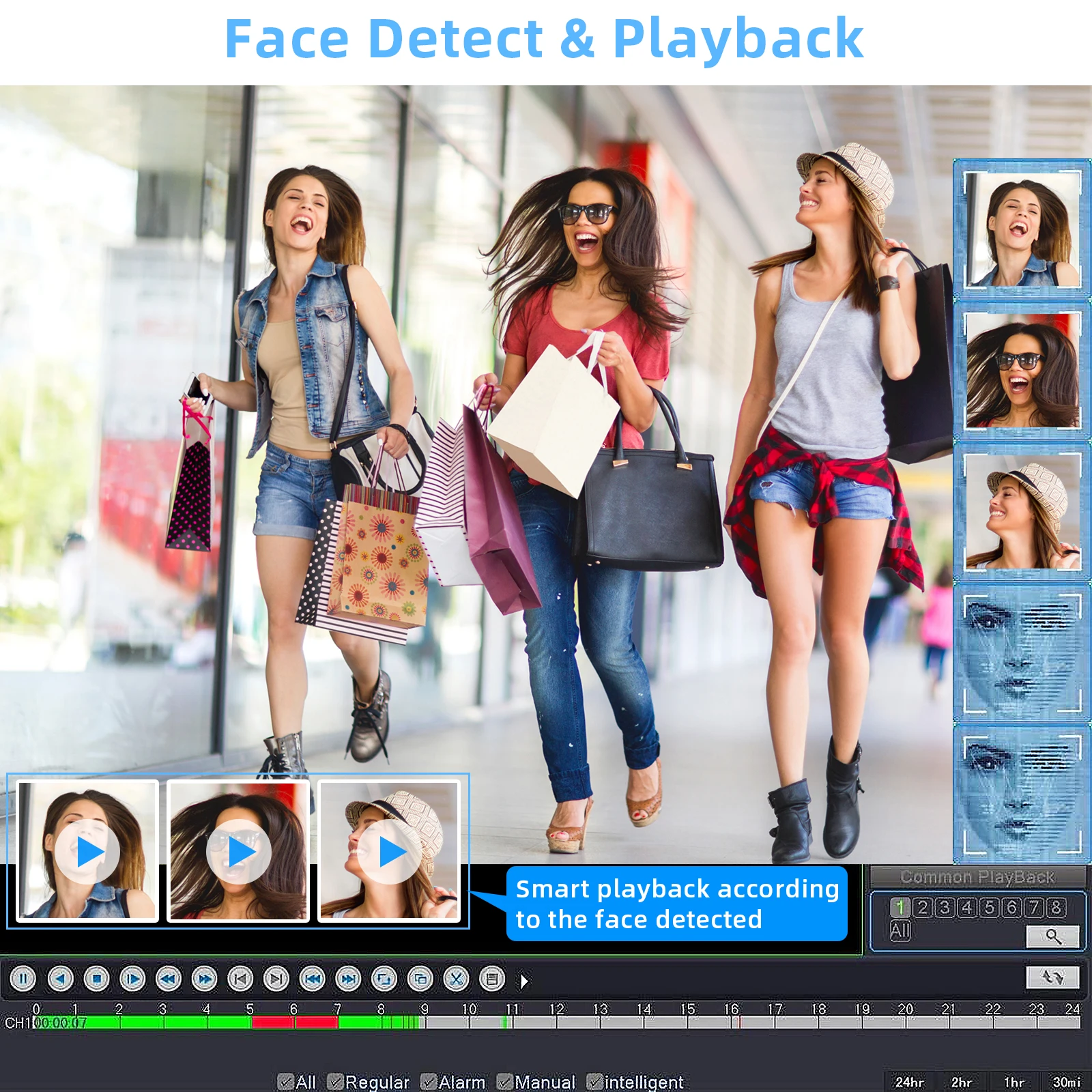The height and width of the screenshot is (1092, 1092).
Task: Click the fast rewind button
Action: (169, 979)
